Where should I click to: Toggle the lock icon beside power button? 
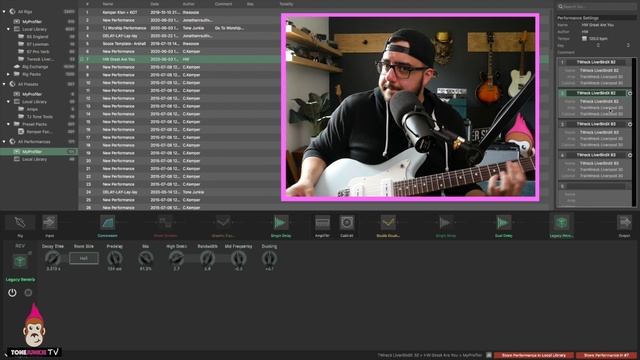pyautogui.click(x=28, y=293)
